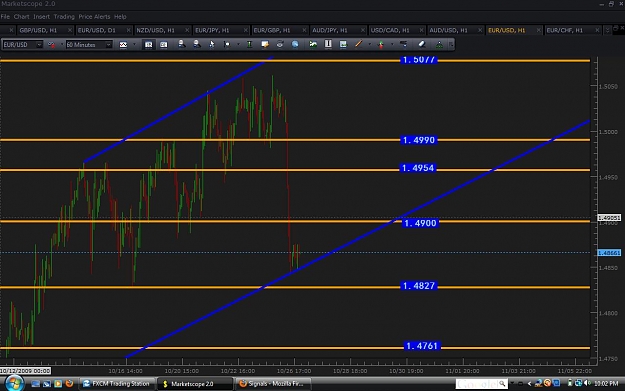Image resolution: width=625 pixels, height=391 pixels.
Task: Open FXCM Trading Station from the taskbar
Action: (x=116, y=384)
